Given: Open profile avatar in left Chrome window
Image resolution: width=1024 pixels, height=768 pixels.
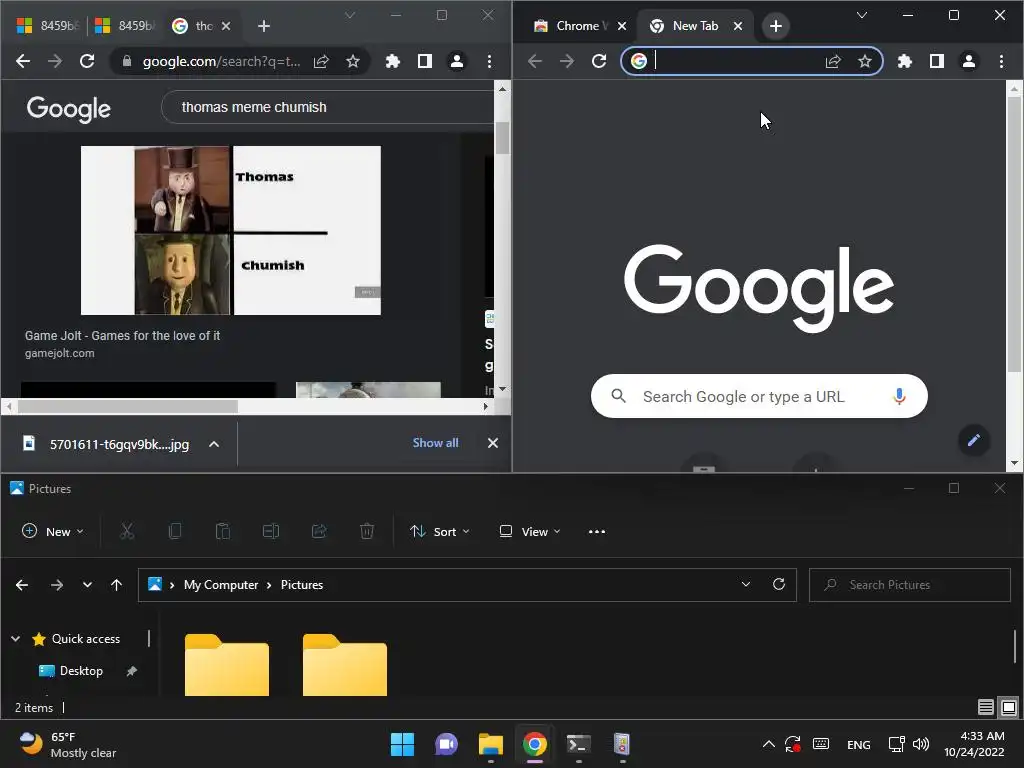Looking at the screenshot, I should point(456,61).
